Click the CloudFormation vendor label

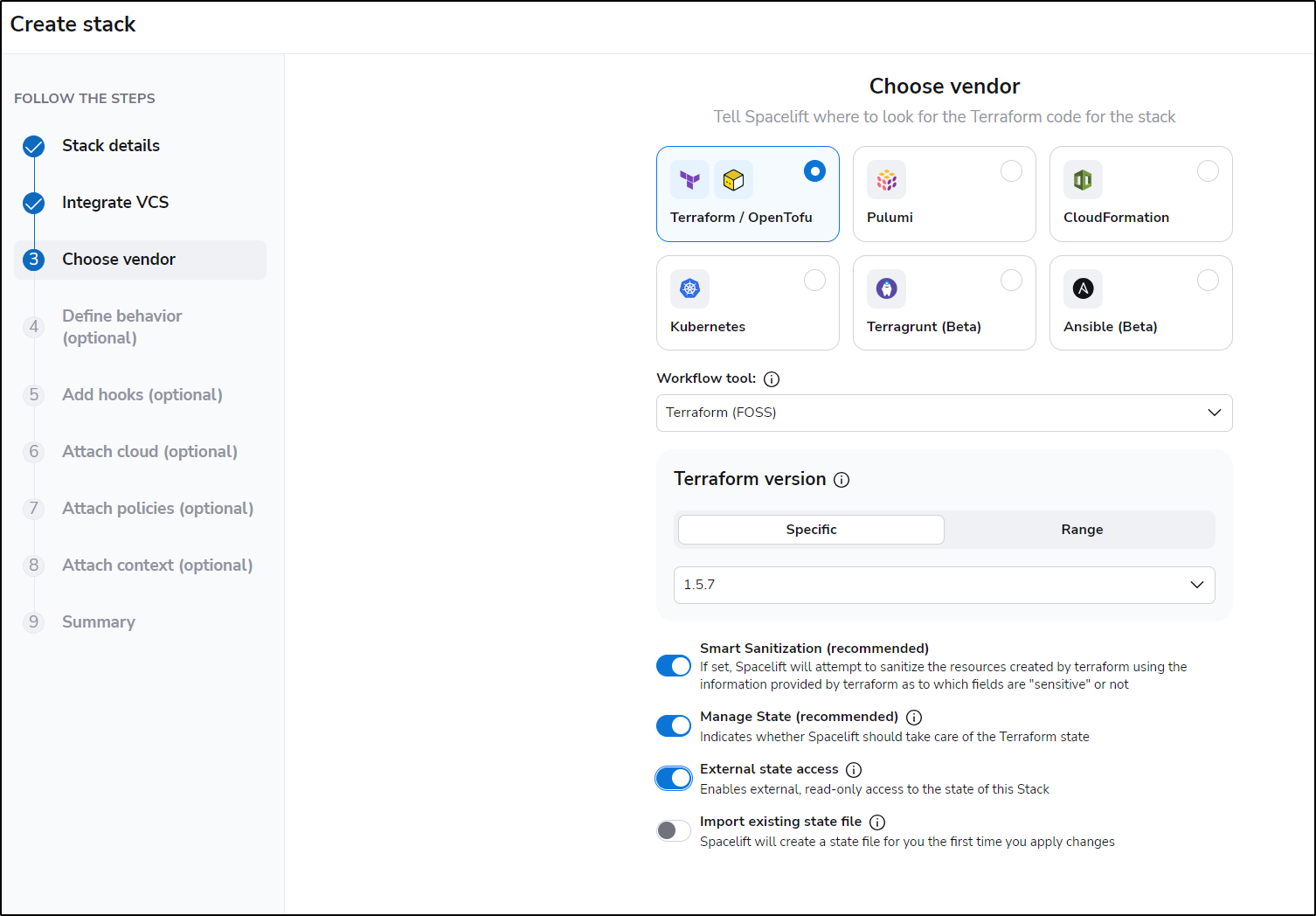point(1116,218)
